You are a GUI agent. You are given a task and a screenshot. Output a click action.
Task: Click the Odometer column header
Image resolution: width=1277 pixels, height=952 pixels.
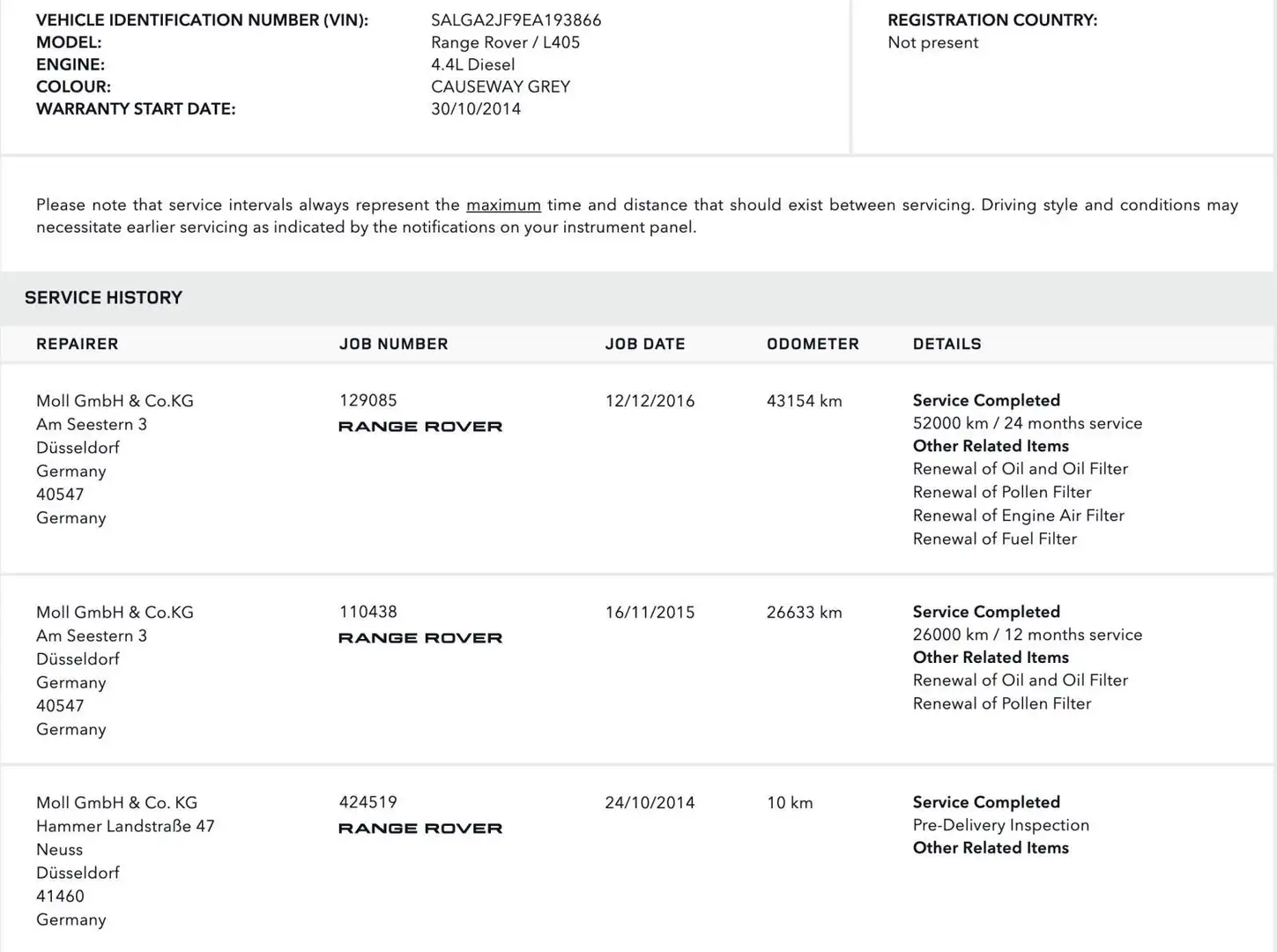[813, 345]
